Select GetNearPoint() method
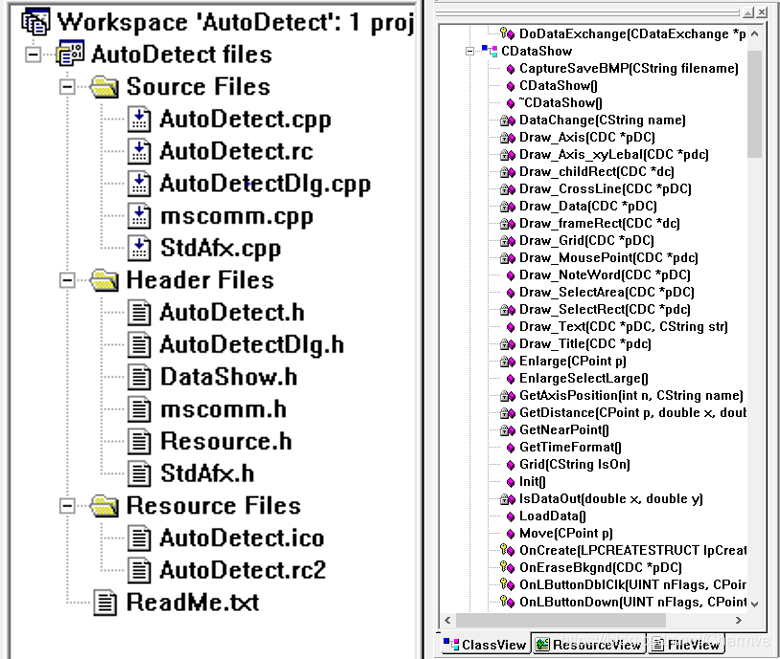 point(564,430)
